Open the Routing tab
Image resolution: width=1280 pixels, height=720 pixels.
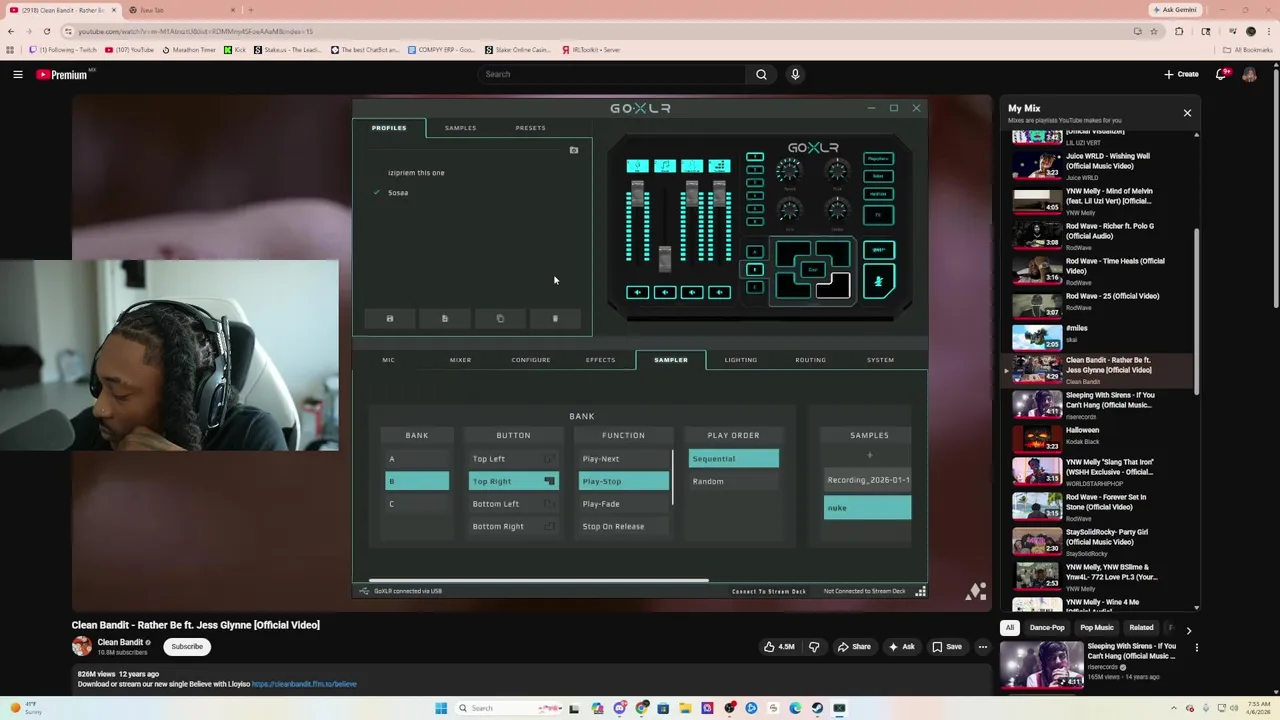[810, 360]
